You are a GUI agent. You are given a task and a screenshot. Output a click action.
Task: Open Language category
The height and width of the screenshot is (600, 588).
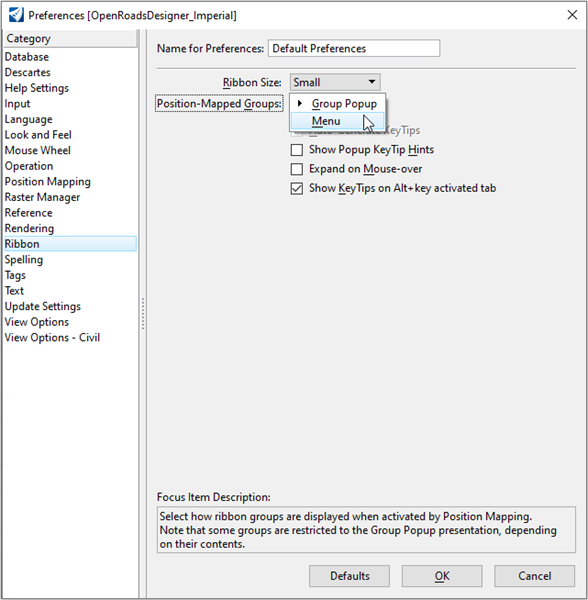pos(70,119)
